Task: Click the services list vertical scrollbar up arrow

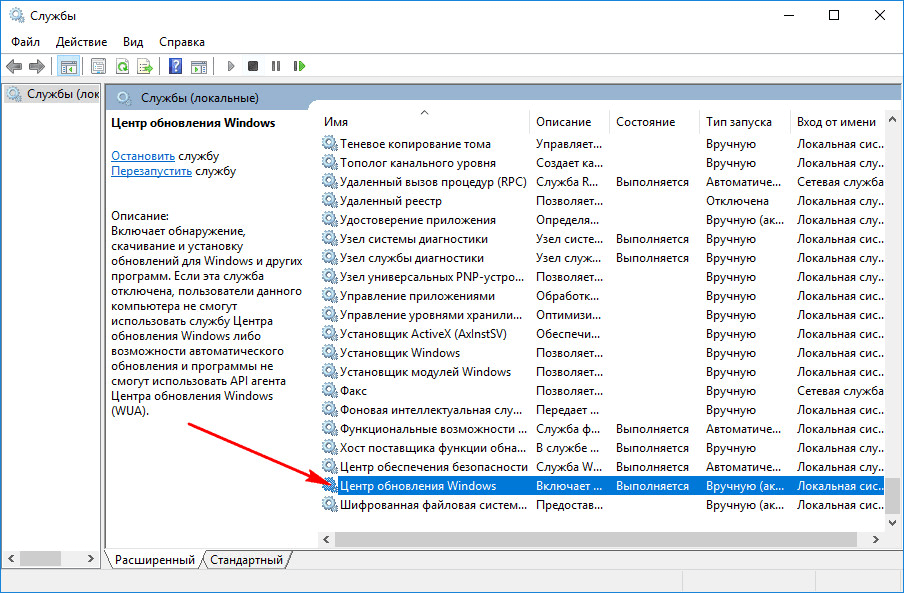Action: (x=892, y=120)
